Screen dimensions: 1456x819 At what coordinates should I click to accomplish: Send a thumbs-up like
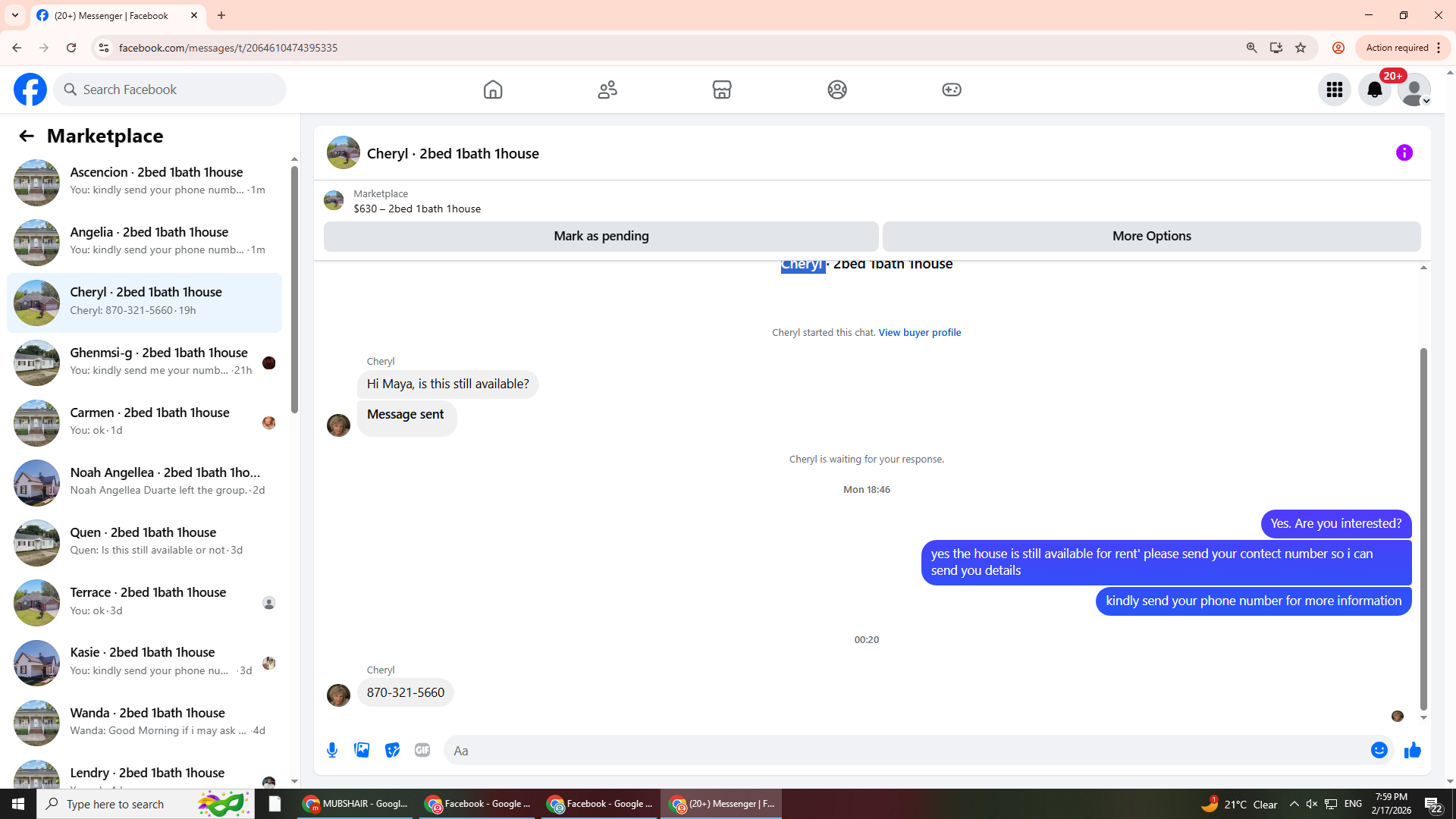[1412, 750]
